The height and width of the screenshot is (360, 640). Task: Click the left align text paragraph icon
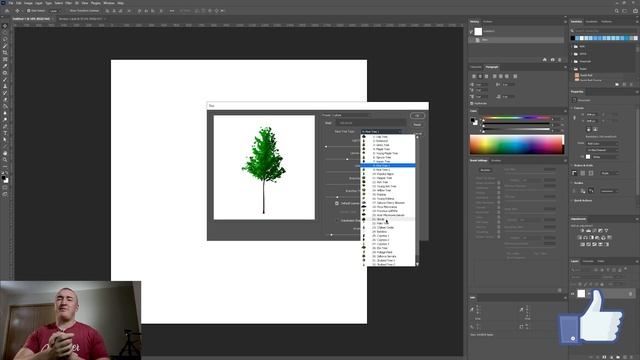click(x=474, y=76)
